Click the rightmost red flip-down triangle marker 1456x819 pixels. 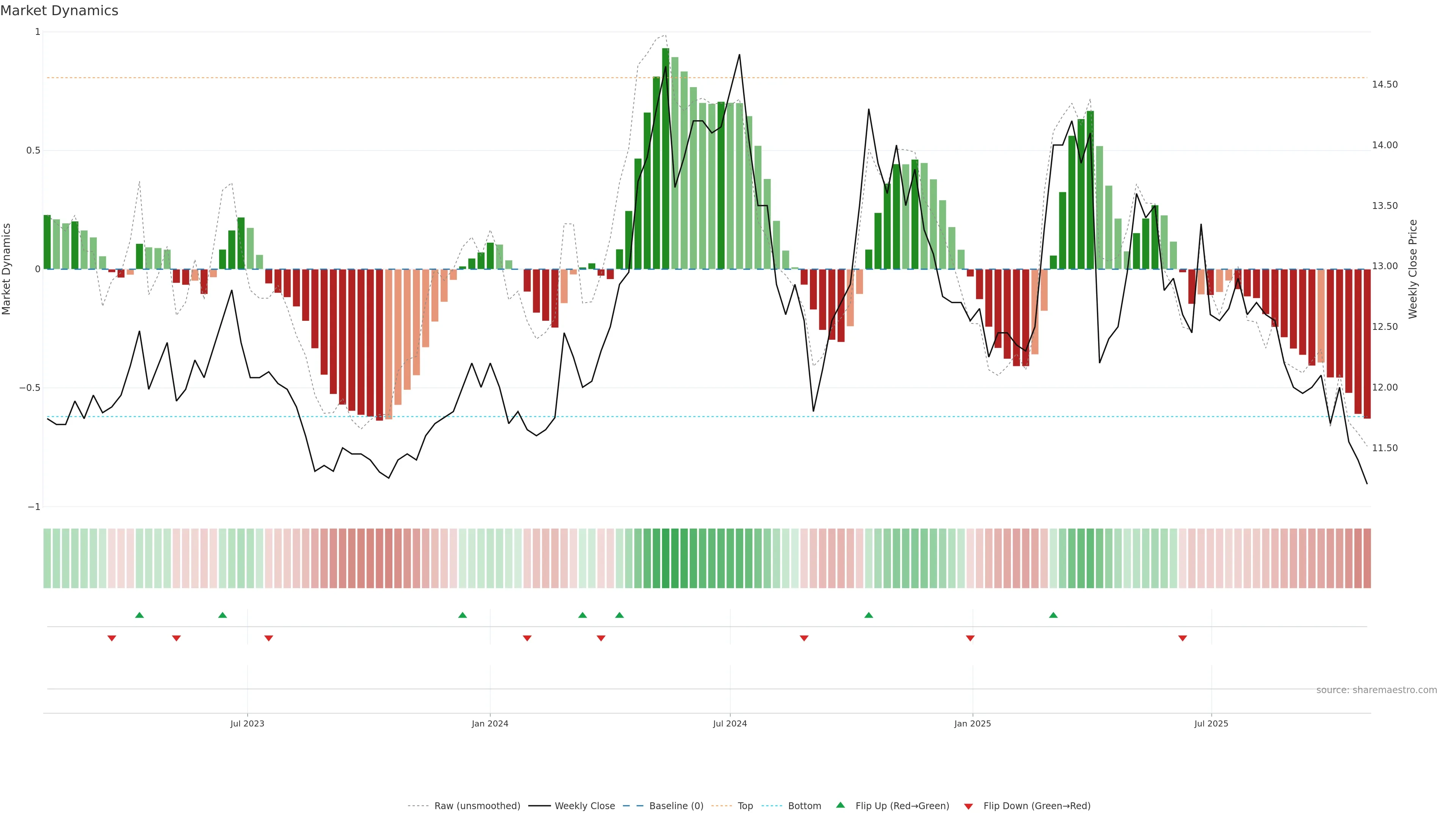coord(1183,638)
